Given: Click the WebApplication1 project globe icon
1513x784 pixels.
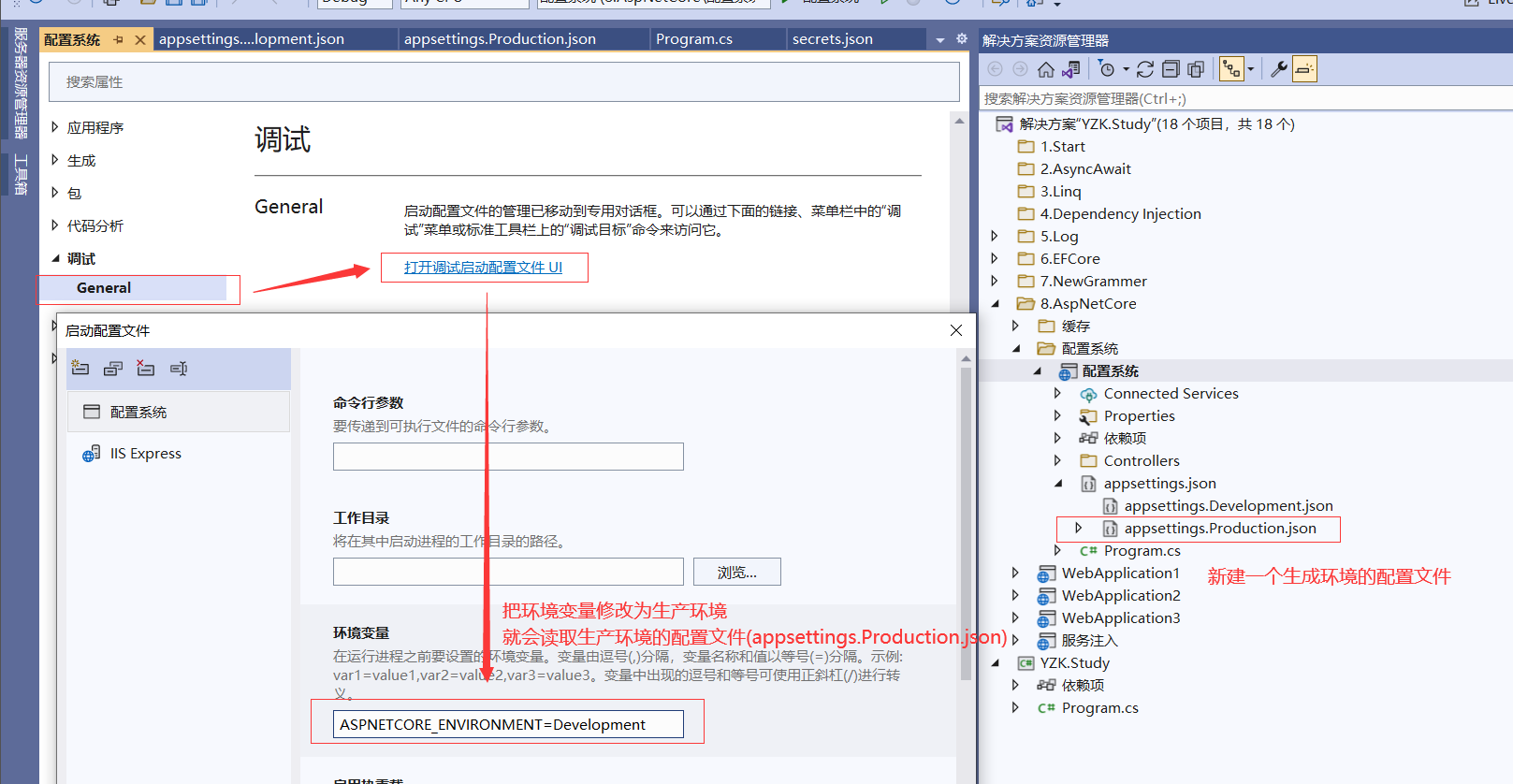Looking at the screenshot, I should (x=1046, y=573).
